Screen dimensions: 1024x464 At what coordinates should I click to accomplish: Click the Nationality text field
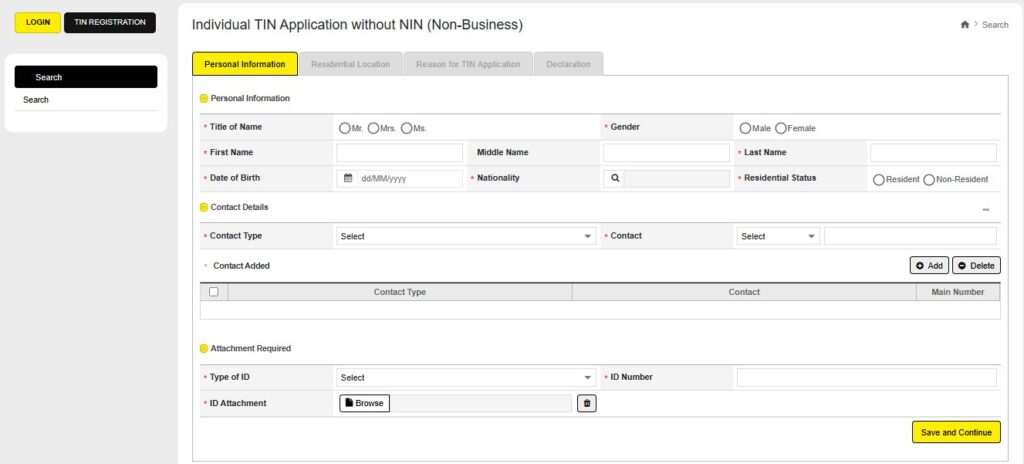tap(677, 179)
